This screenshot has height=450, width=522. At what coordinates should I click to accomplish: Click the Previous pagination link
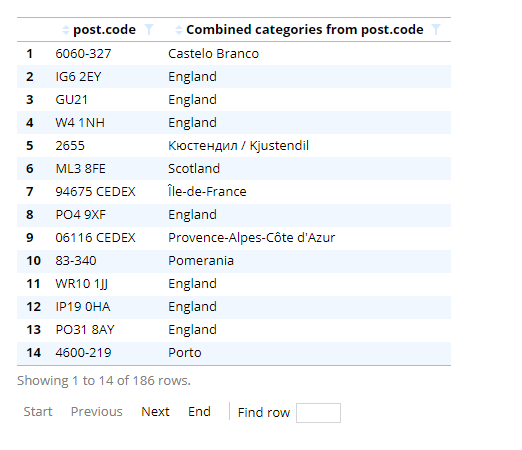pyautogui.click(x=97, y=412)
